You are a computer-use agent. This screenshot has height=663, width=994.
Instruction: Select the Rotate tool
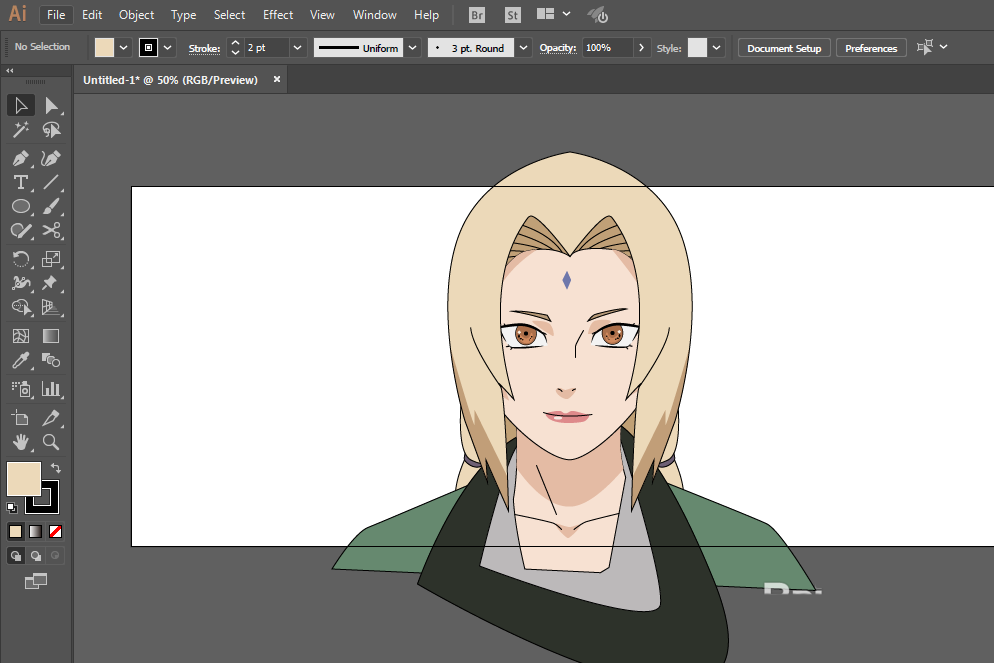[x=21, y=259]
